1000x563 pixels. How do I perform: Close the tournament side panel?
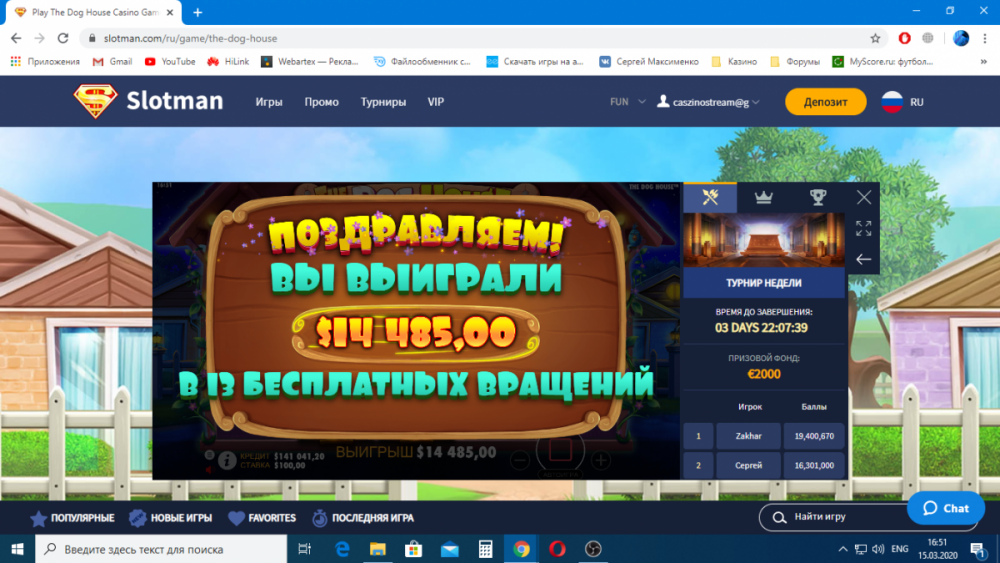coord(864,197)
